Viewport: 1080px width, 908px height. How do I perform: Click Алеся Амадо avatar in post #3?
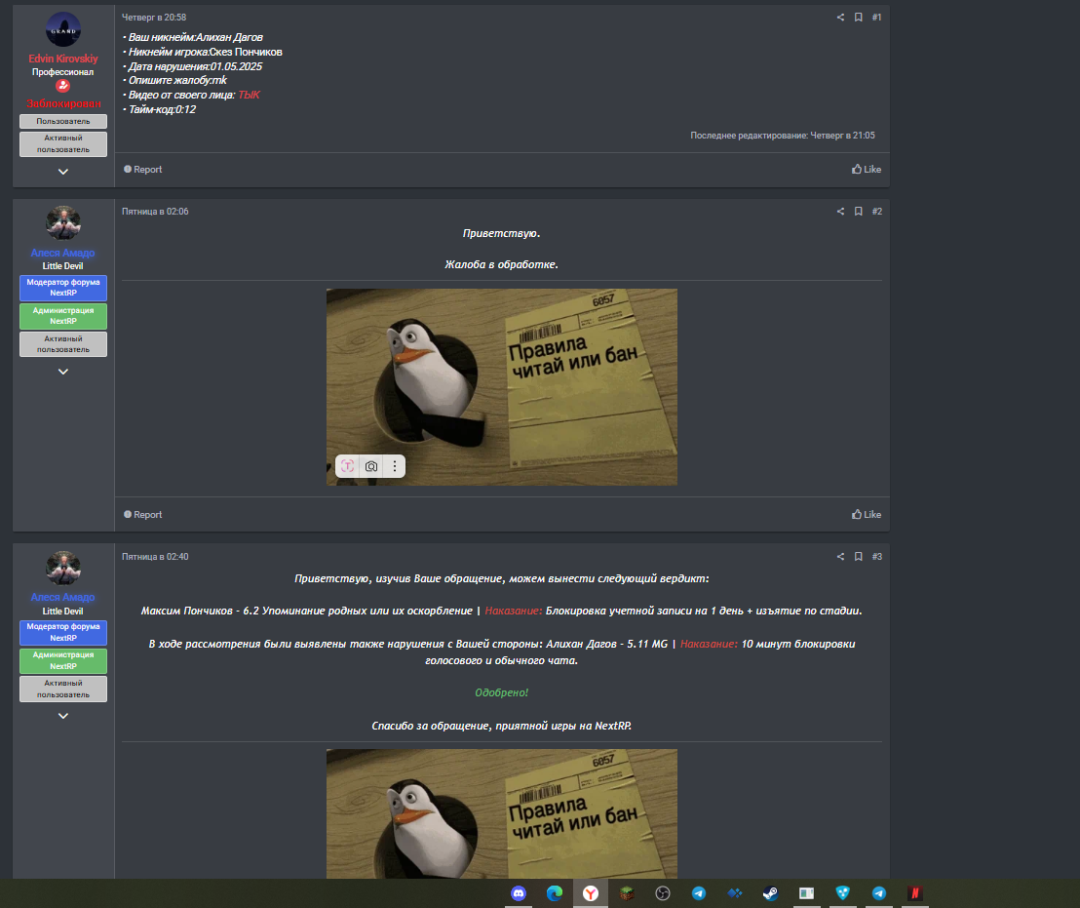click(63, 568)
